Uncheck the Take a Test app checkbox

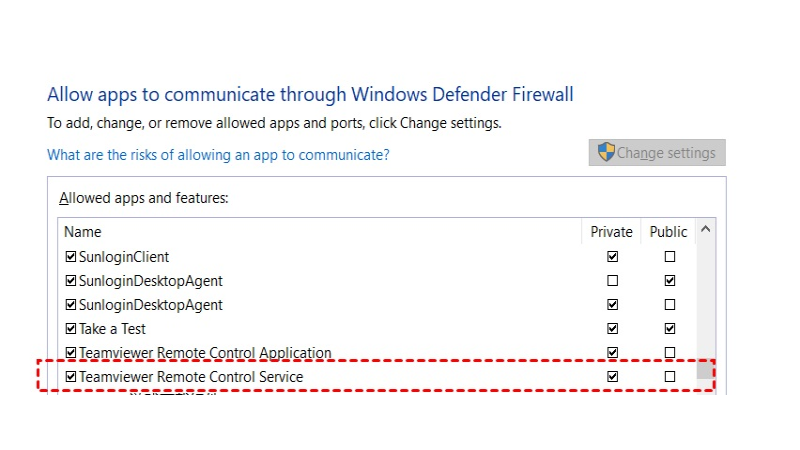pyautogui.click(x=71, y=329)
